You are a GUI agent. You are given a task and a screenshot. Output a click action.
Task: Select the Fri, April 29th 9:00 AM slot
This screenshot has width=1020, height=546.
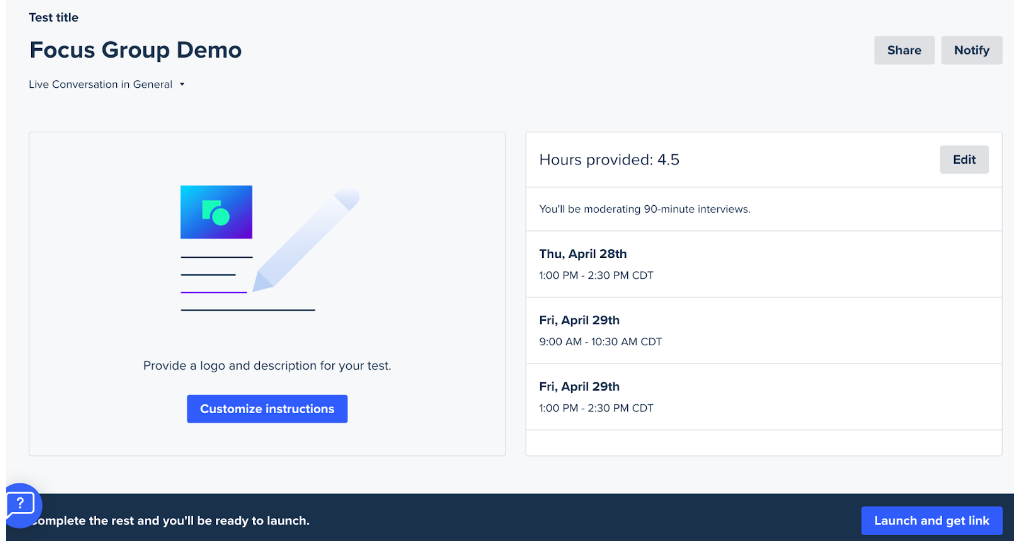click(x=764, y=331)
